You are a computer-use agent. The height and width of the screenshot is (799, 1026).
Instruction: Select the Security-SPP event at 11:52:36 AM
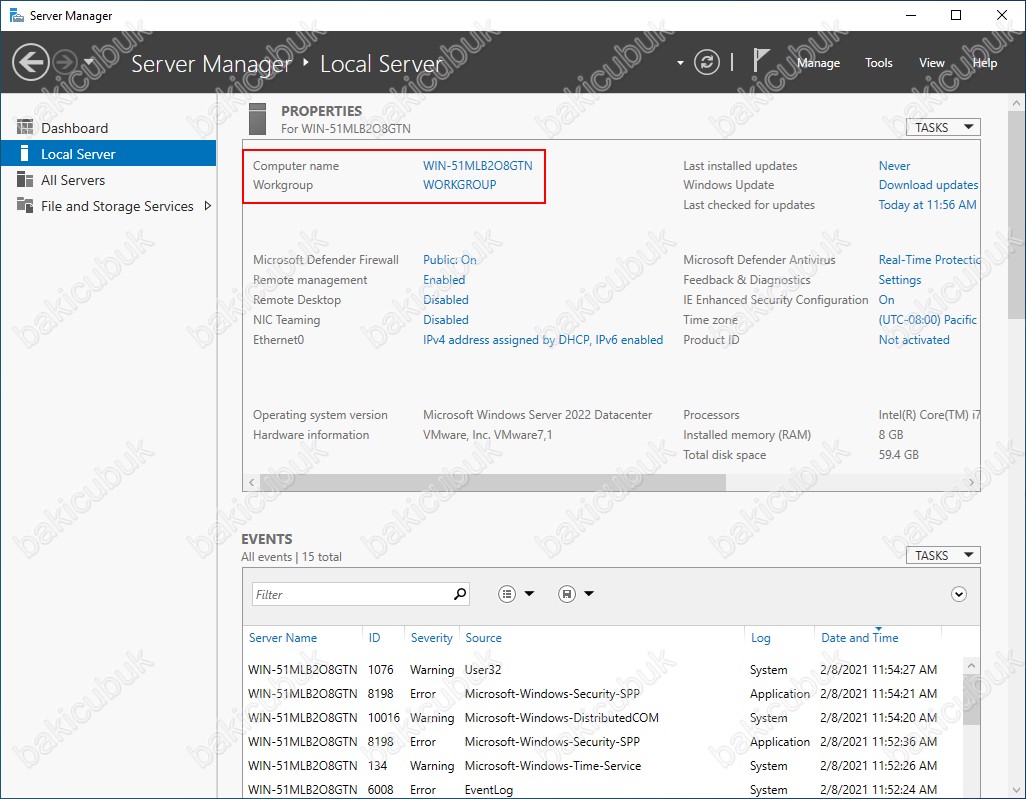coord(602,741)
